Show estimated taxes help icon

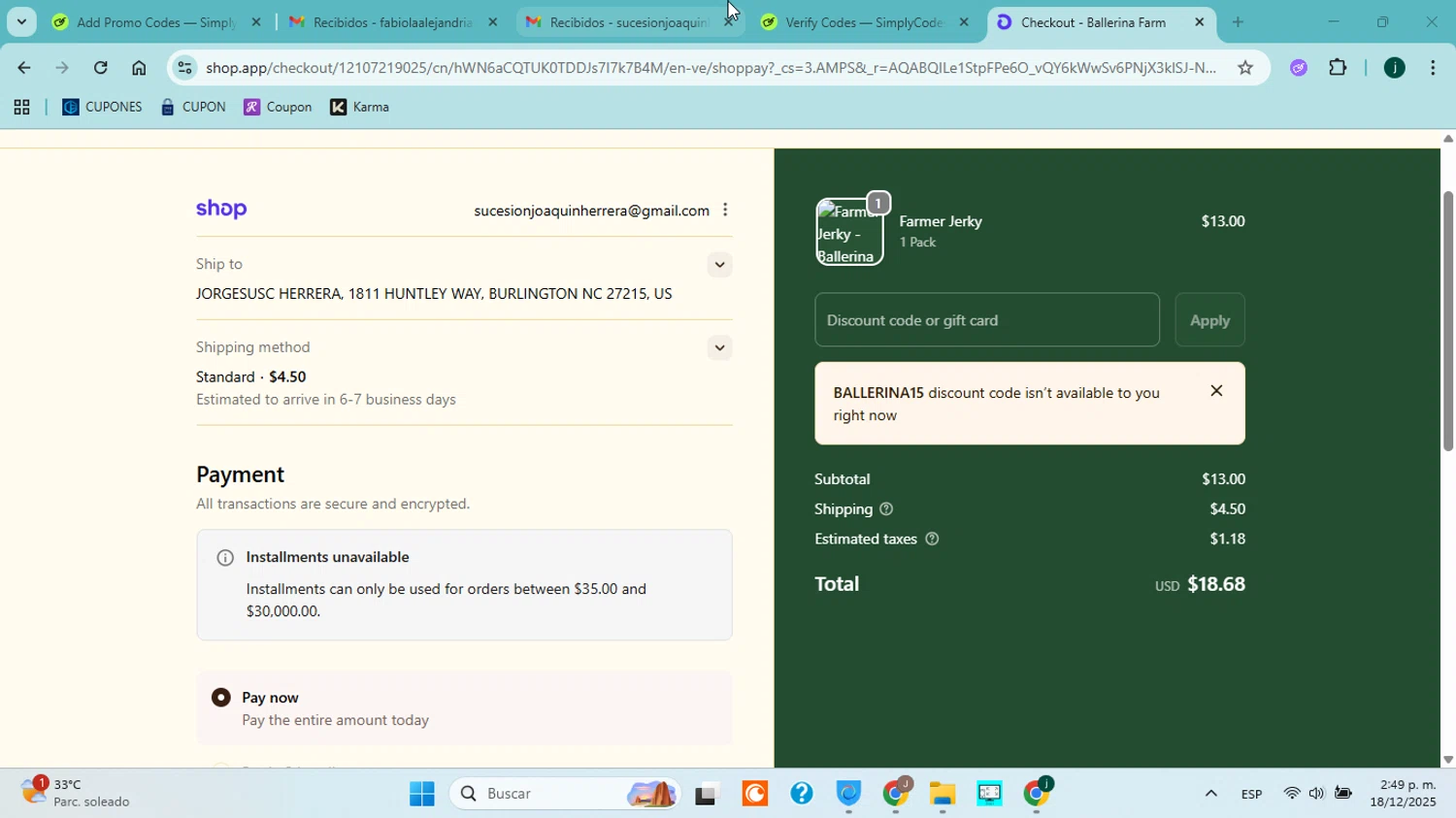tap(932, 540)
